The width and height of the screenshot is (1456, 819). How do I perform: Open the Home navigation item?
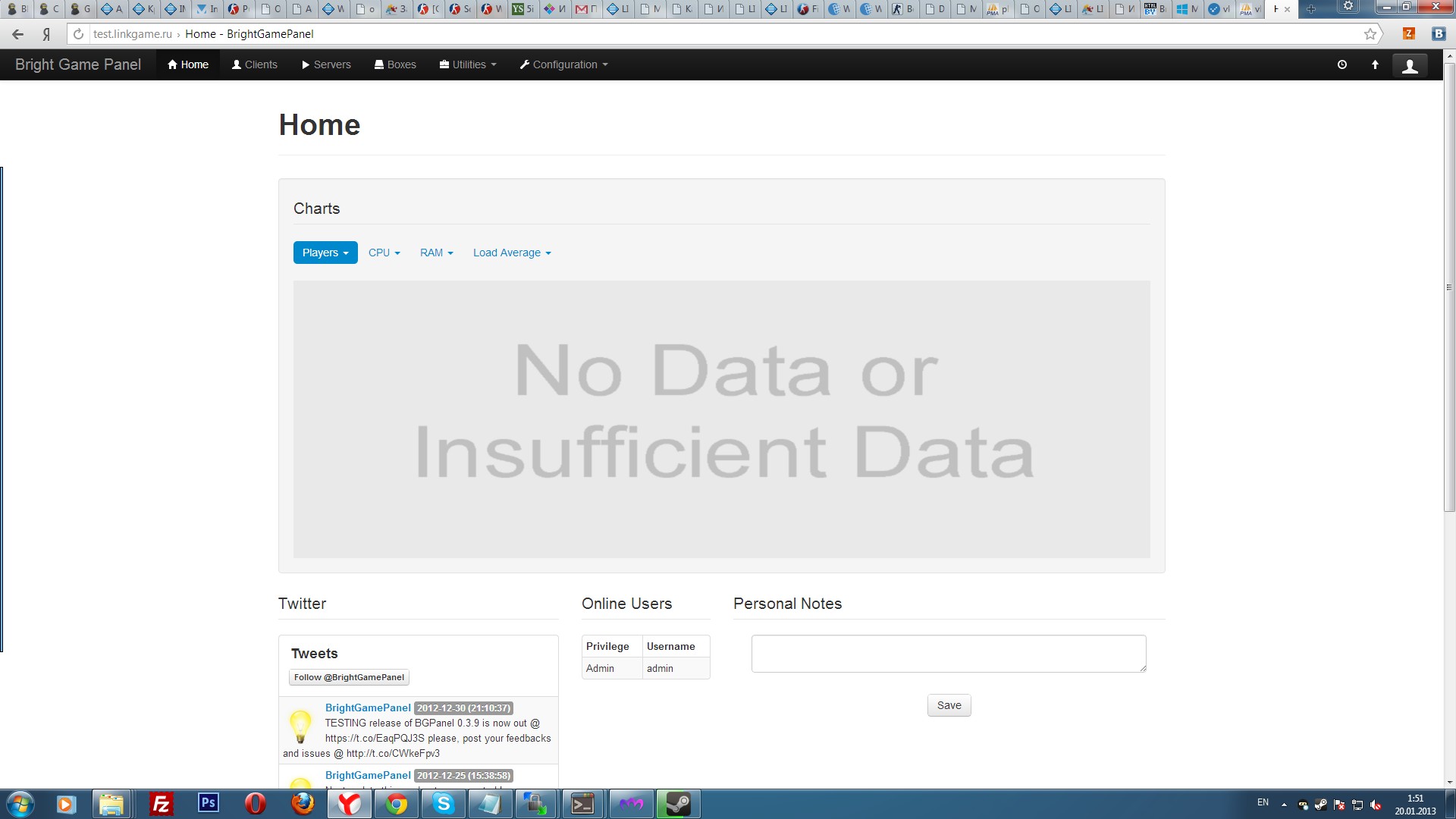pos(188,65)
